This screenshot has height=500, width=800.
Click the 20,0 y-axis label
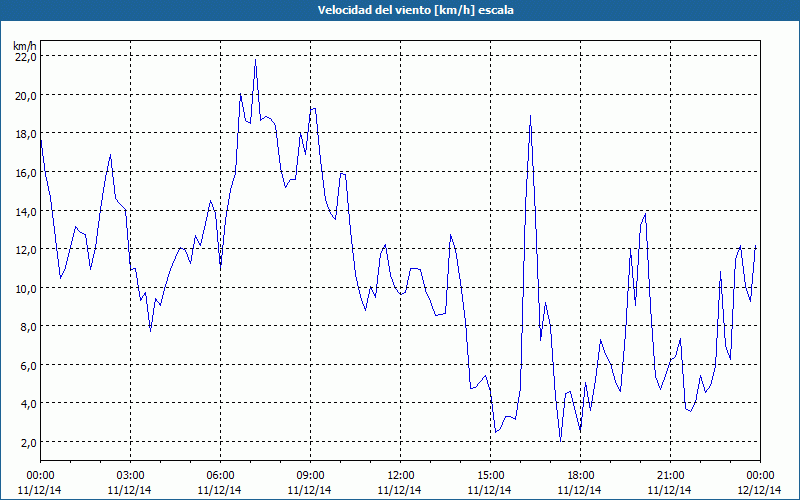(26, 95)
